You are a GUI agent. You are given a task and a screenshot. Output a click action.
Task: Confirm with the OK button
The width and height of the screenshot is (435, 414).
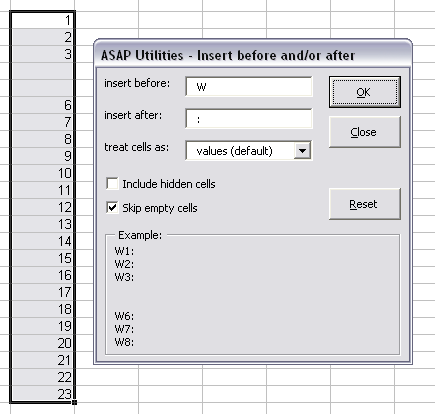pos(365,92)
